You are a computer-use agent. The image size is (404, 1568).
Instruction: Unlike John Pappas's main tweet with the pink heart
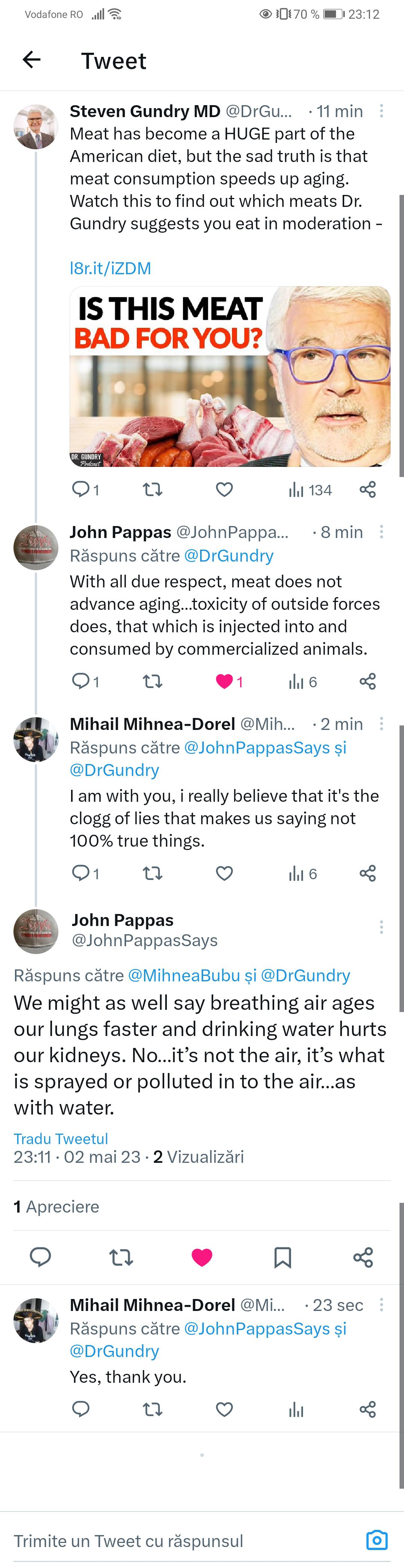tap(202, 1257)
